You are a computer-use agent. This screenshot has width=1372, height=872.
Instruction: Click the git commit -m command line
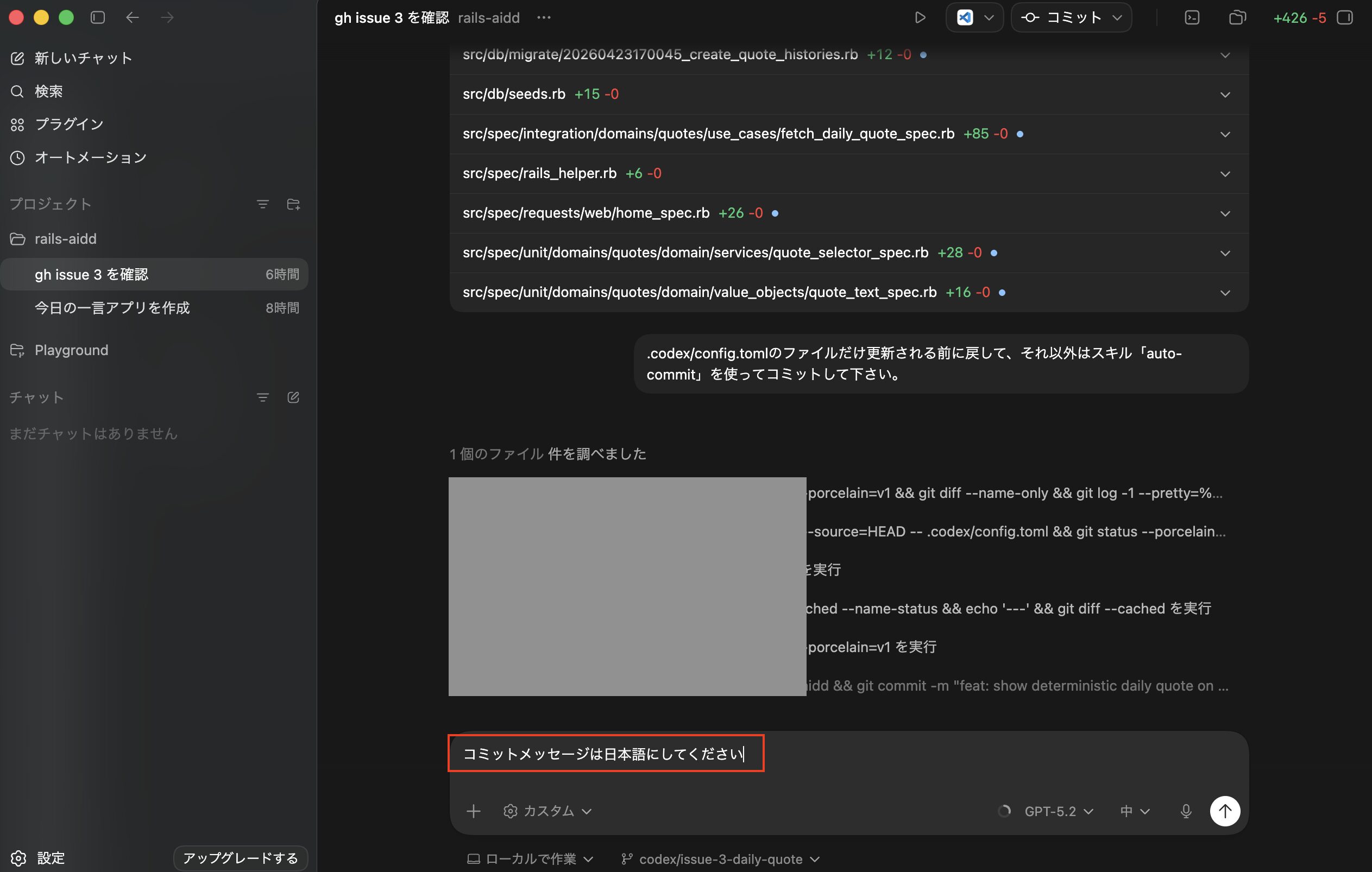click(1017, 686)
